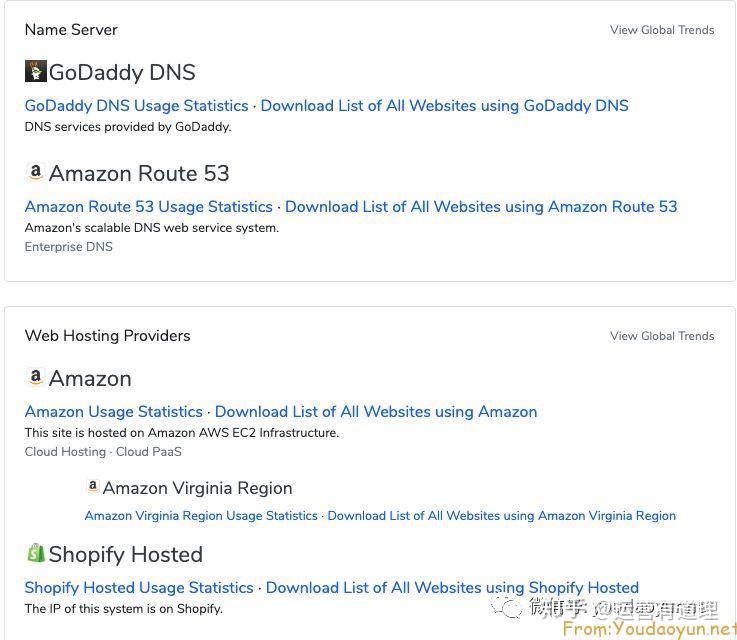
Task: Open GoDaddy DNS Usage Statistics link
Action: tap(137, 106)
